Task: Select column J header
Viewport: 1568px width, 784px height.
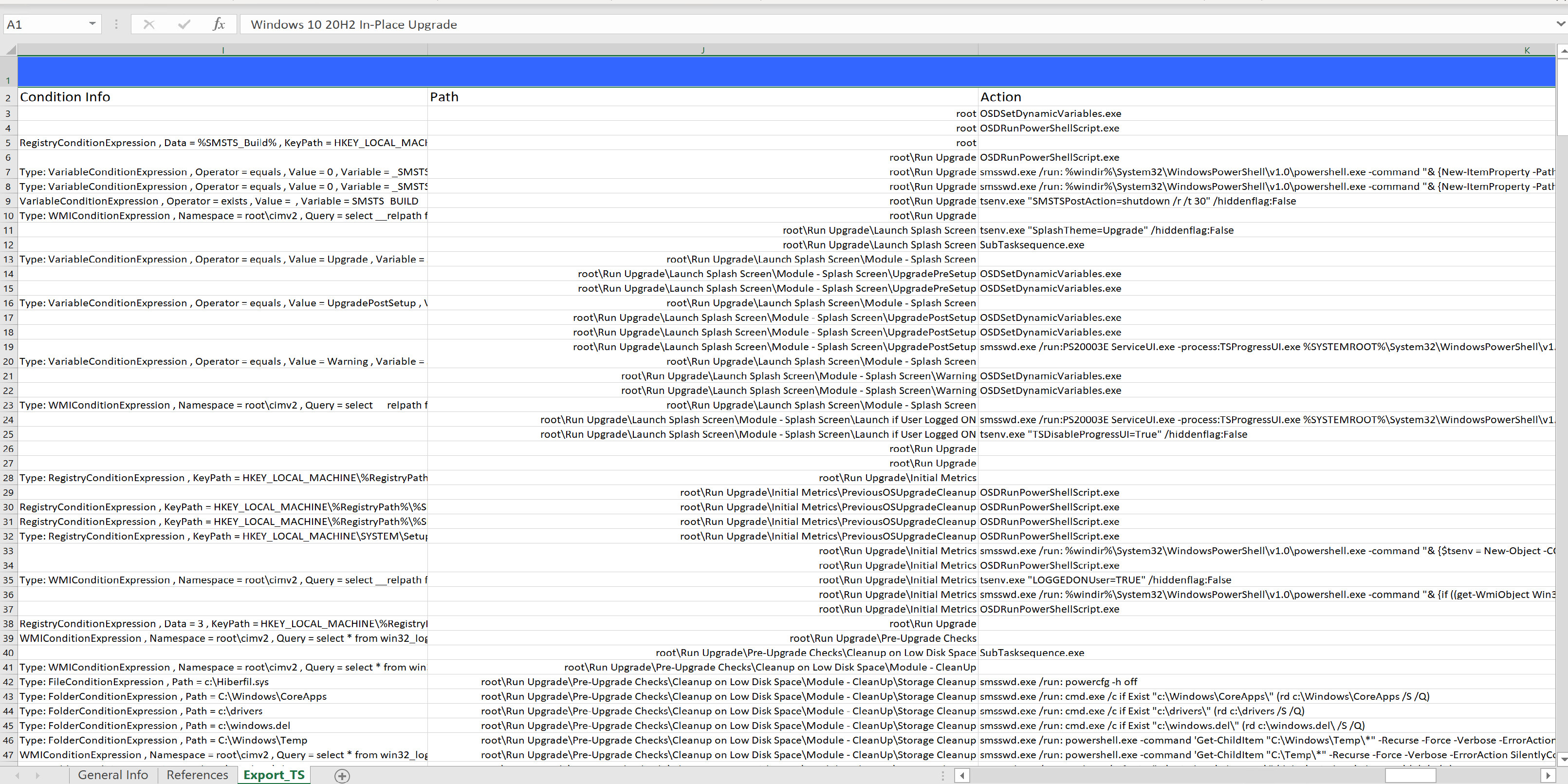Action: click(703, 50)
